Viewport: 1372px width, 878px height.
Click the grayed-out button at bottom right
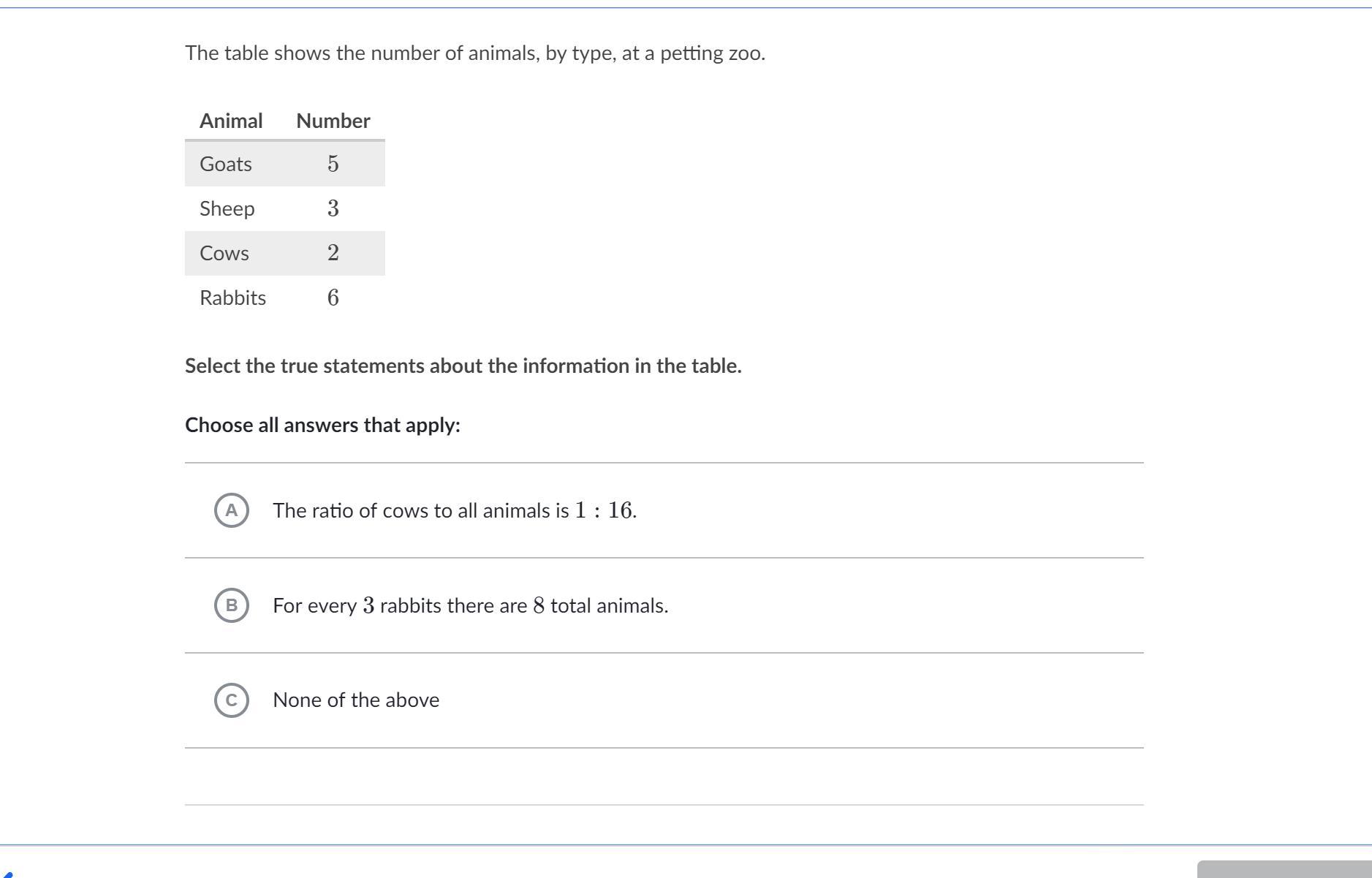pyautogui.click(x=1284, y=869)
